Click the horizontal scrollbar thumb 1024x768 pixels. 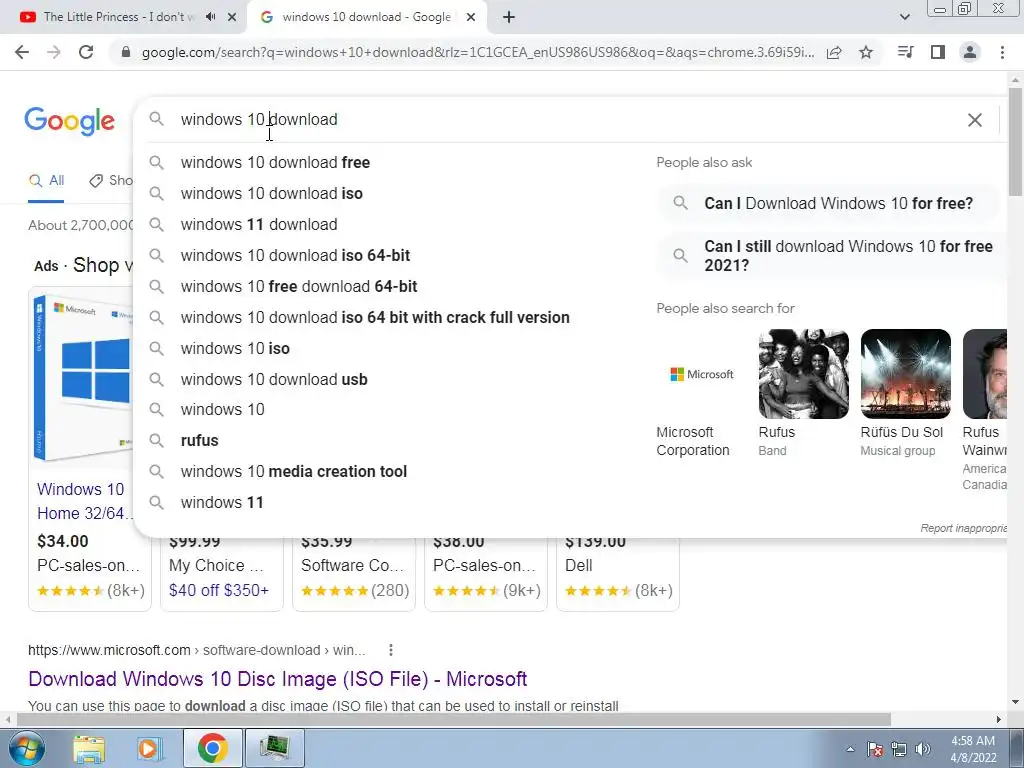pyautogui.click(x=453, y=719)
